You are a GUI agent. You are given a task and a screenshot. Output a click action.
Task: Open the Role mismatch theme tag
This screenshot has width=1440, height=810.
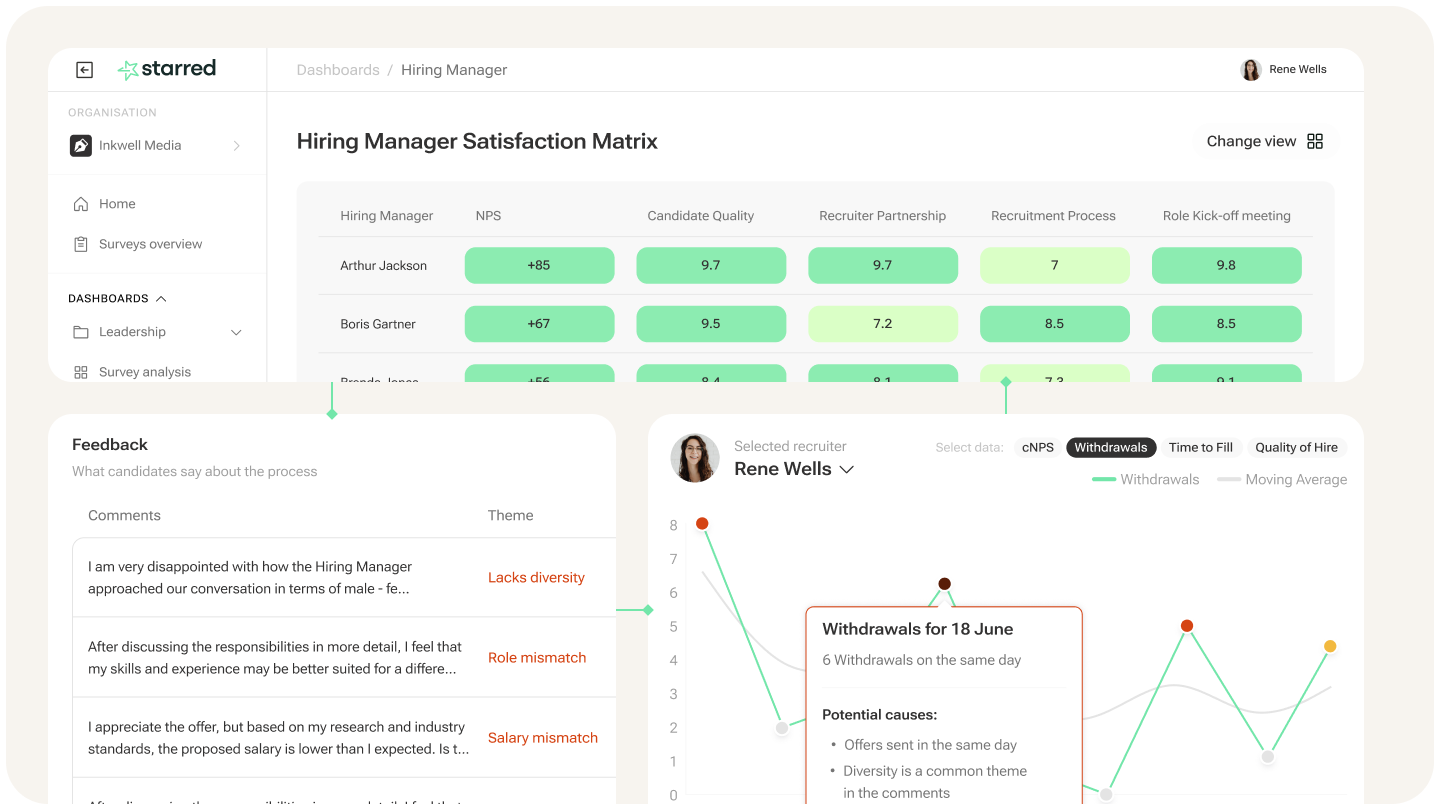click(x=537, y=658)
